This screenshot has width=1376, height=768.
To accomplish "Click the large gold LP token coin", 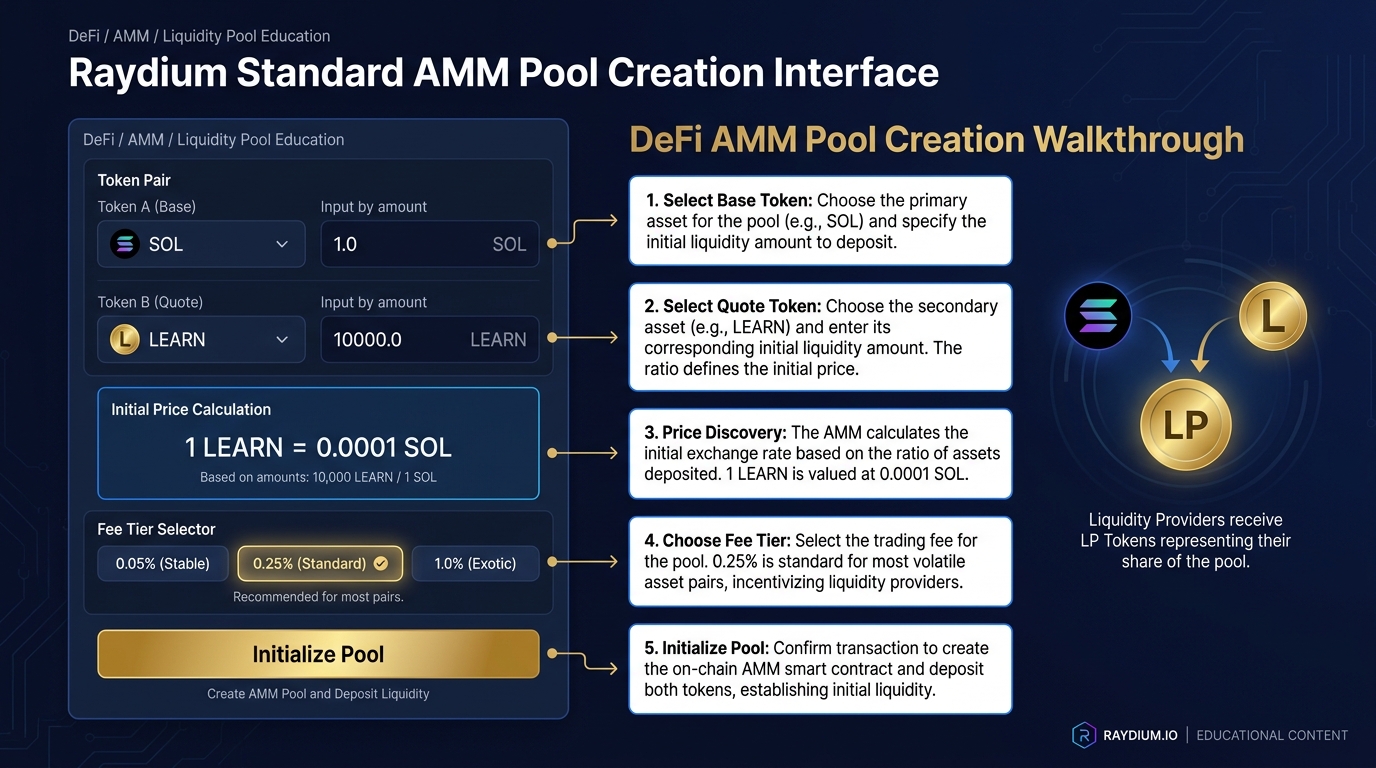I will coord(1186,427).
